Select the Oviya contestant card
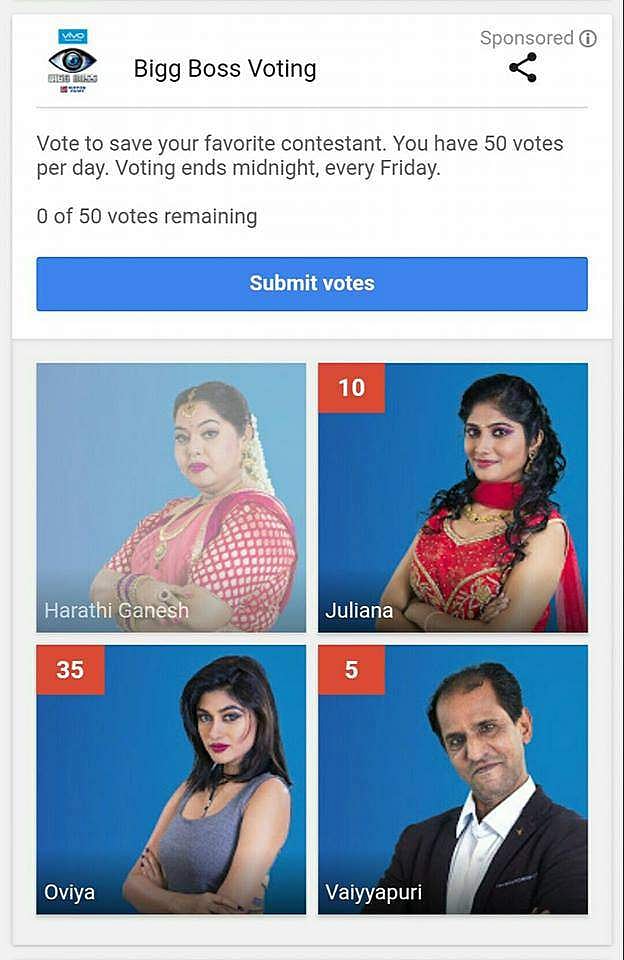The width and height of the screenshot is (624, 960). pos(171,779)
